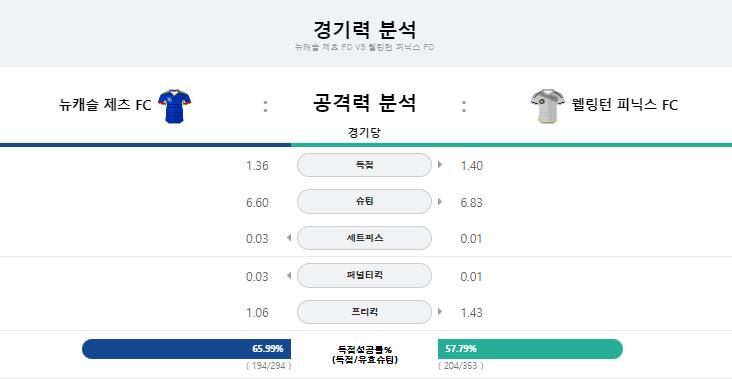Click the right arrow beside 슈팅 pill
This screenshot has width=732, height=379.
tap(440, 202)
